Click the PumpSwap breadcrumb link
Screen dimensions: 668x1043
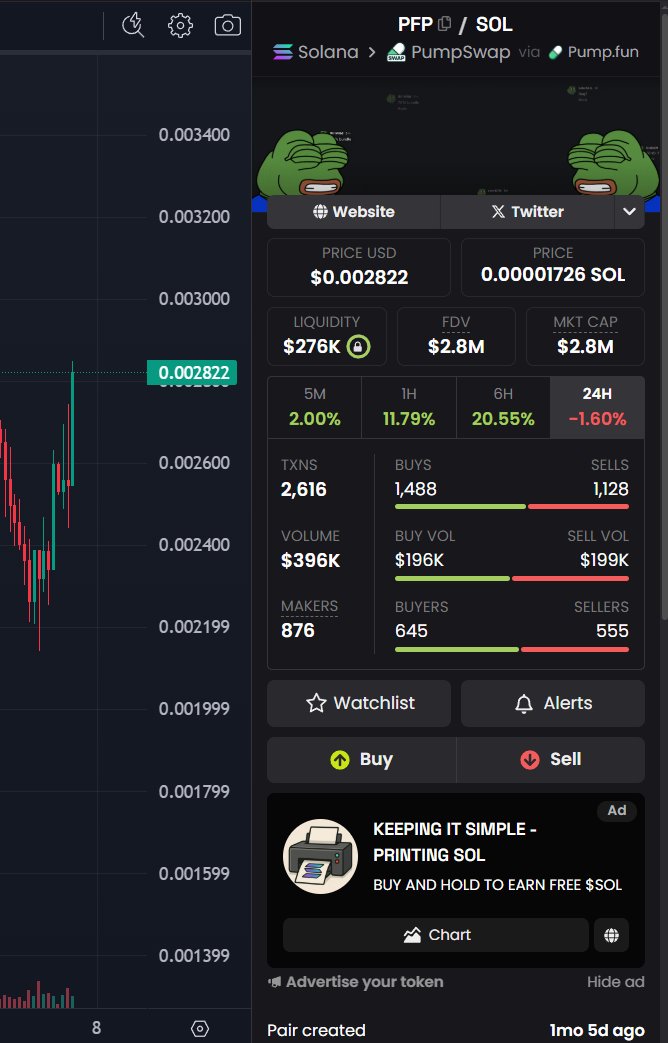point(448,52)
